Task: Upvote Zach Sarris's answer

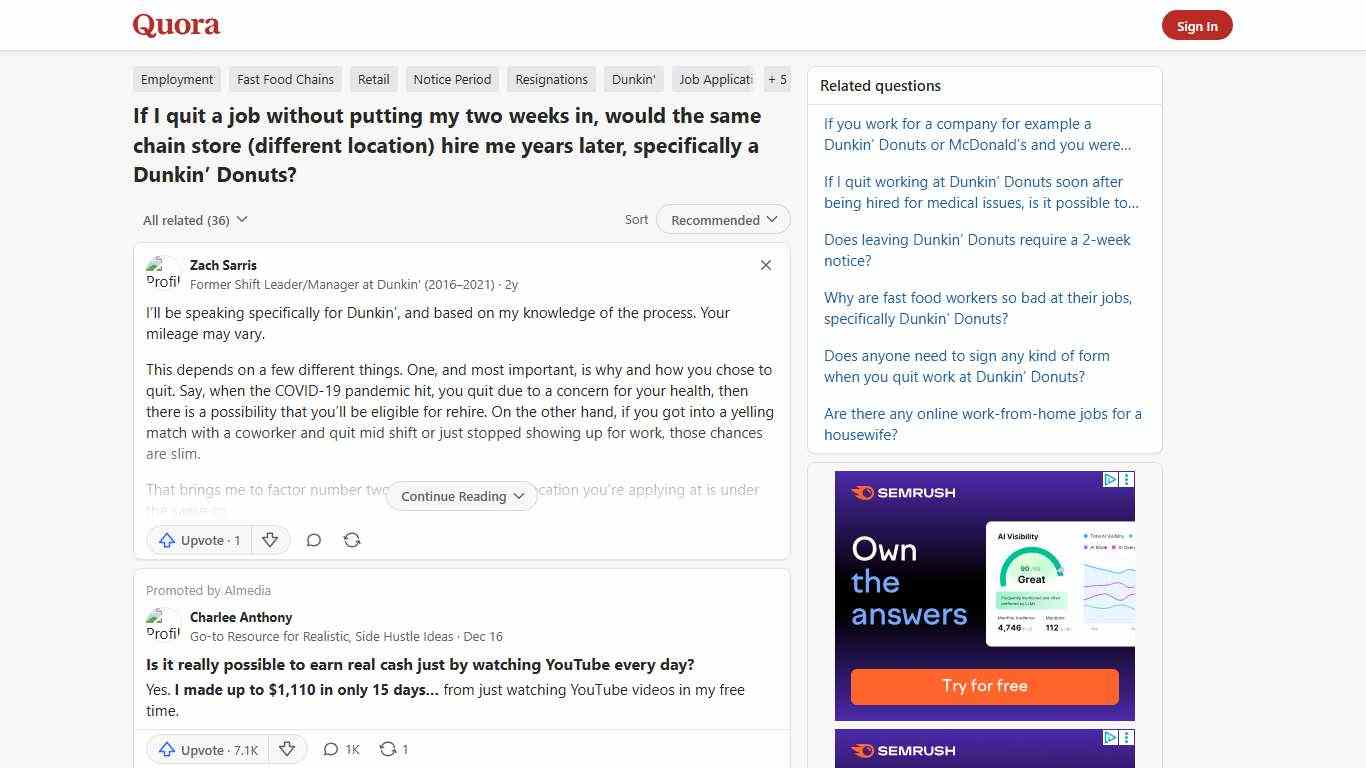Action: (198, 540)
